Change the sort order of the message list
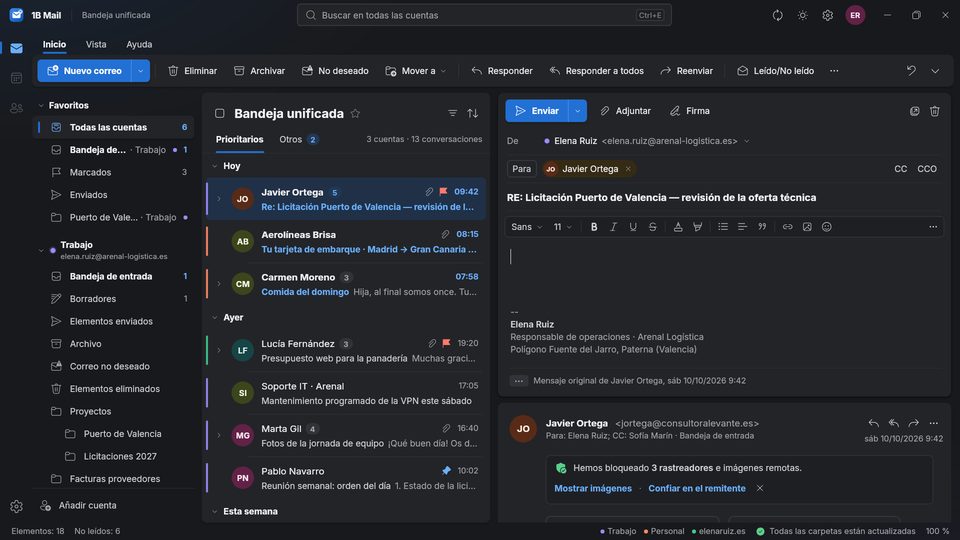This screenshot has height=540, width=960. point(473,113)
